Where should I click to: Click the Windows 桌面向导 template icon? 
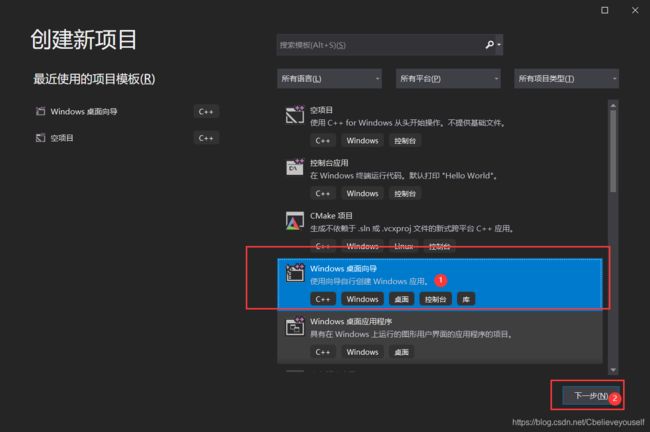(x=295, y=273)
